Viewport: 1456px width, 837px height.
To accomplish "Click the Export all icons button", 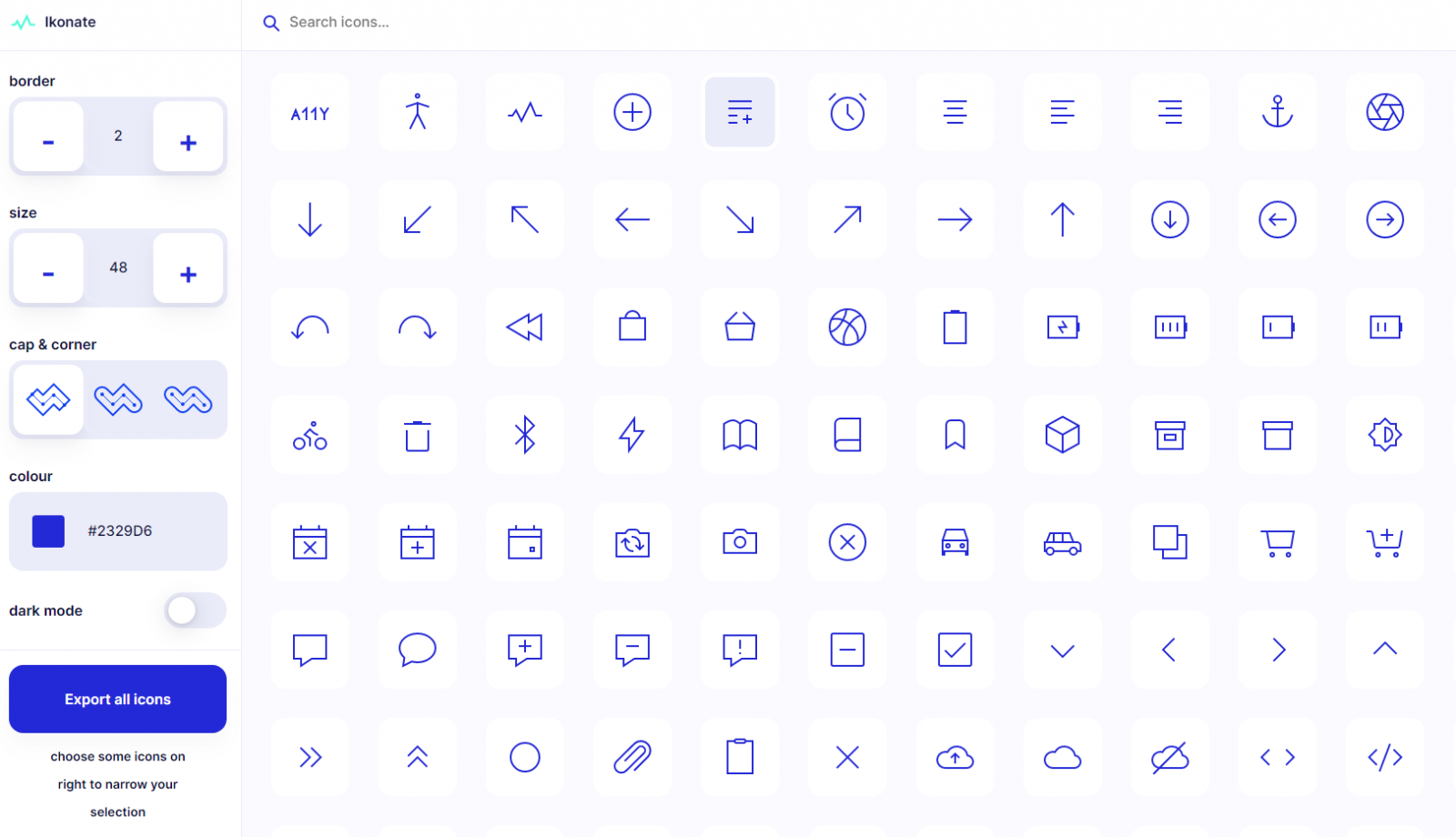I will (117, 699).
